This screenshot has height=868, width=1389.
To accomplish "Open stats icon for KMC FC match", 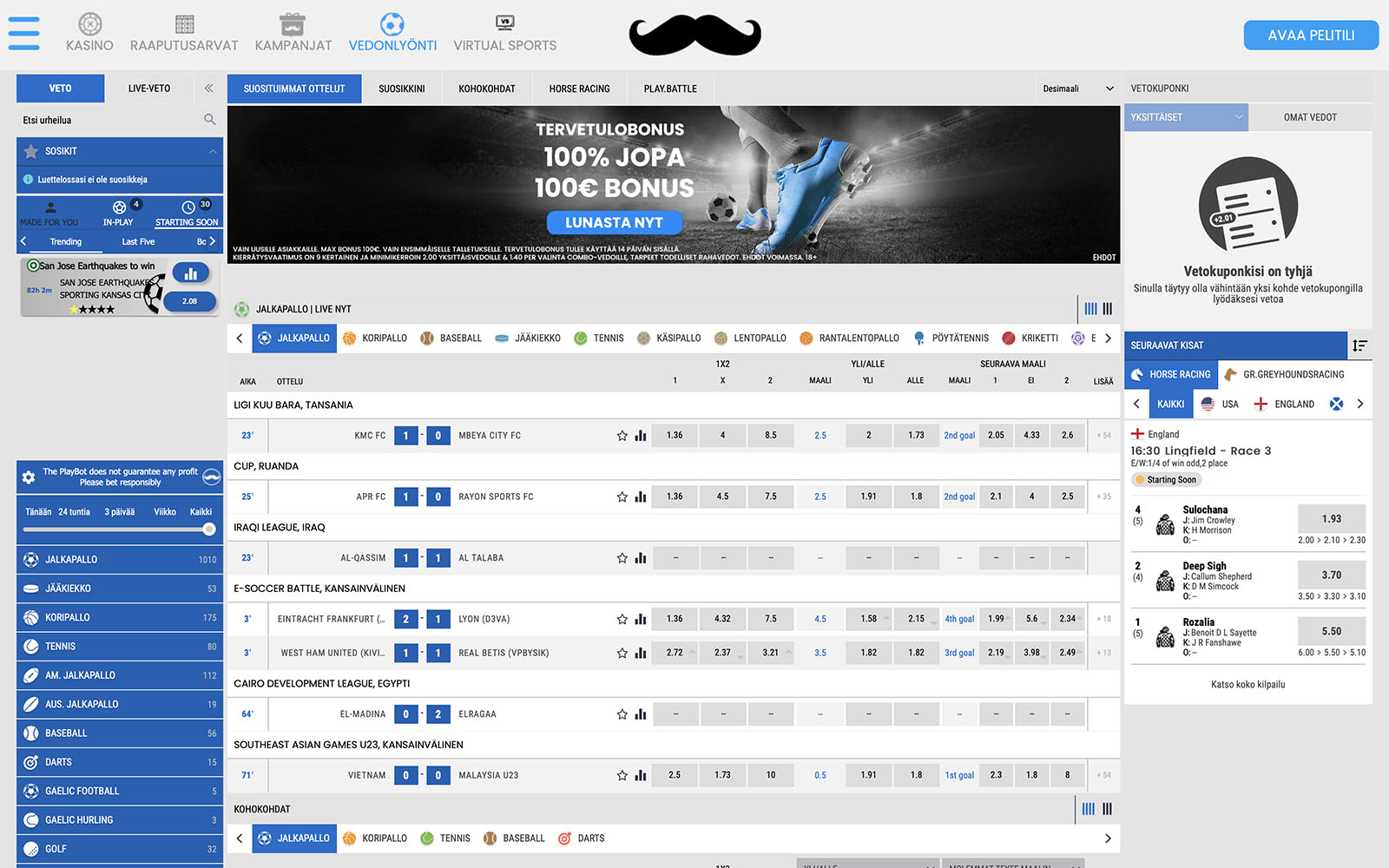I will (641, 436).
